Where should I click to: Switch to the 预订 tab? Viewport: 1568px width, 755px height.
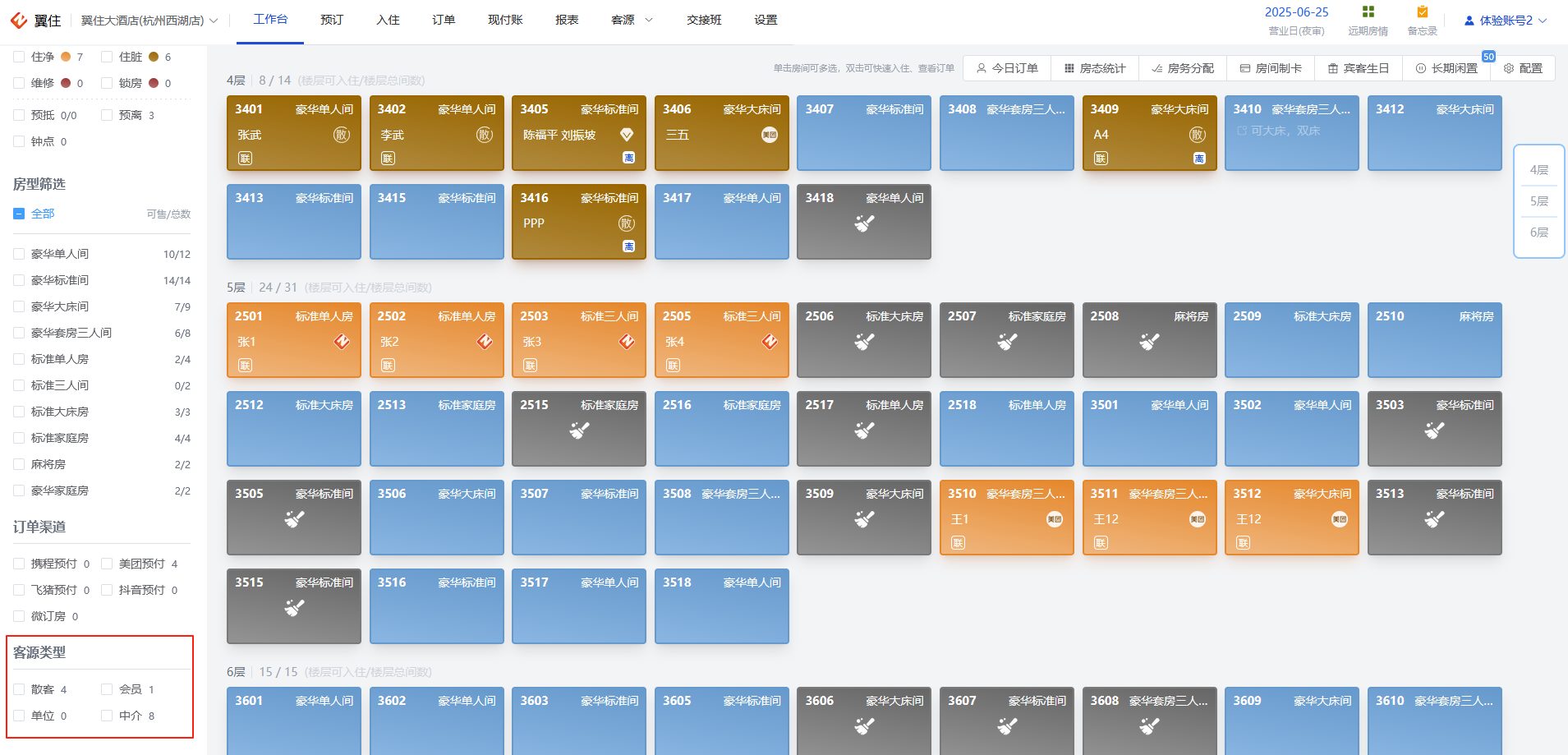click(332, 20)
